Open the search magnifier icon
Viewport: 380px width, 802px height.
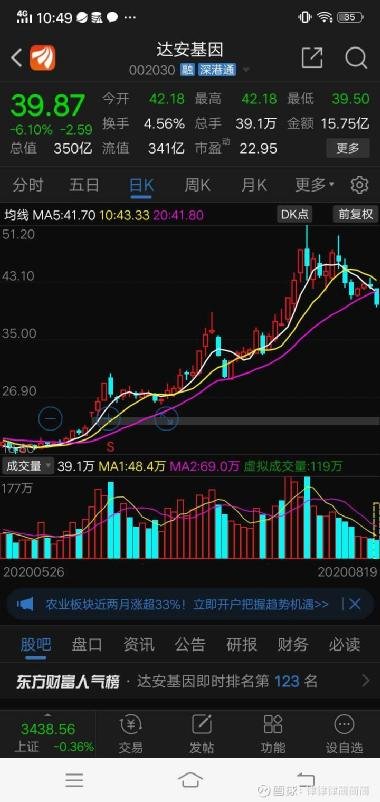tap(356, 57)
